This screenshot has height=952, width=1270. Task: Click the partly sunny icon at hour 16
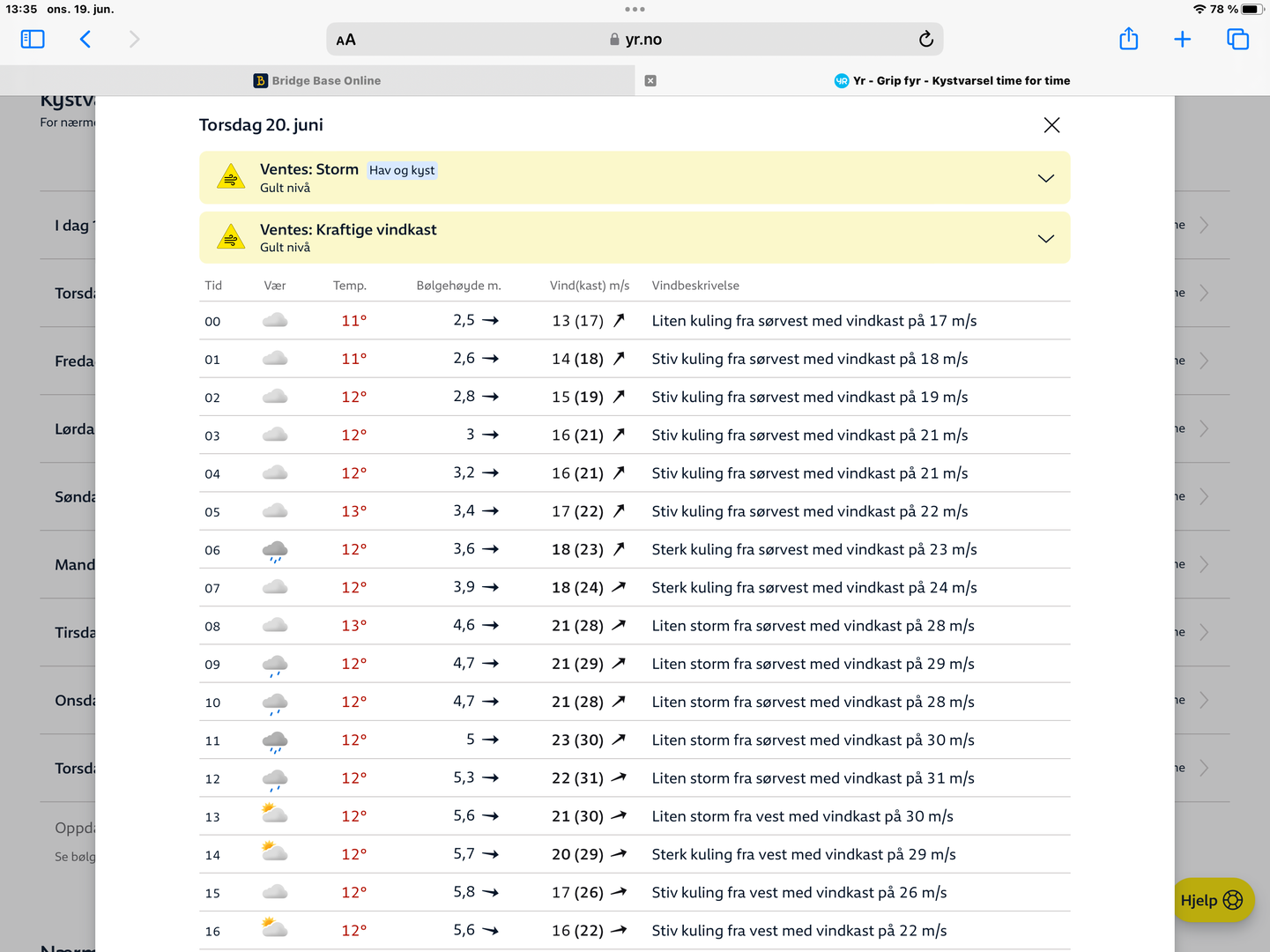click(275, 927)
